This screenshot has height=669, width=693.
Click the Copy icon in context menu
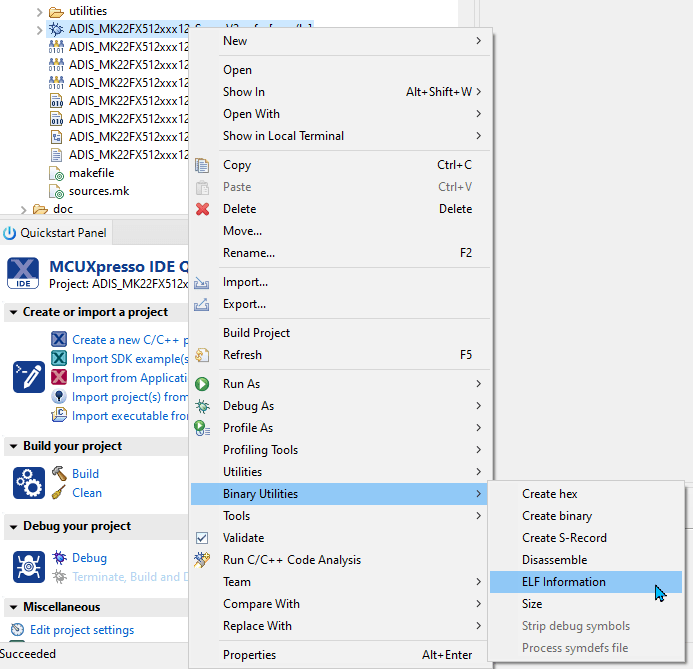203,165
